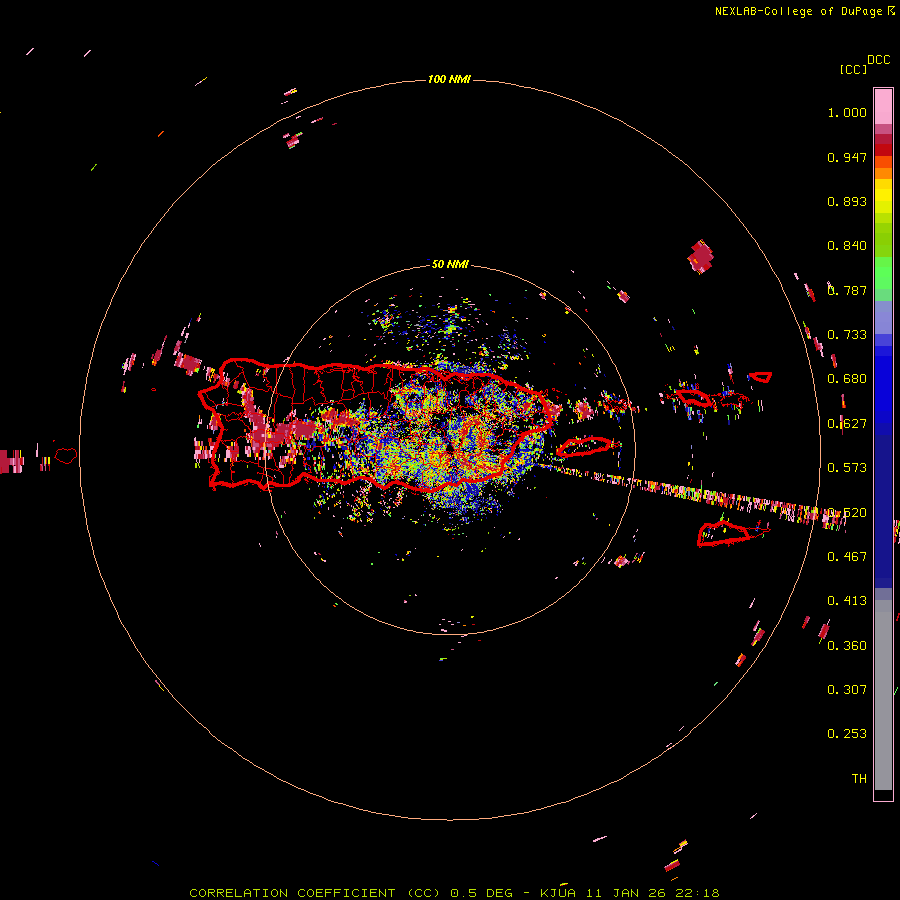The height and width of the screenshot is (900, 900).
Task: Click the 0.680 color scale value
Action: (847, 379)
